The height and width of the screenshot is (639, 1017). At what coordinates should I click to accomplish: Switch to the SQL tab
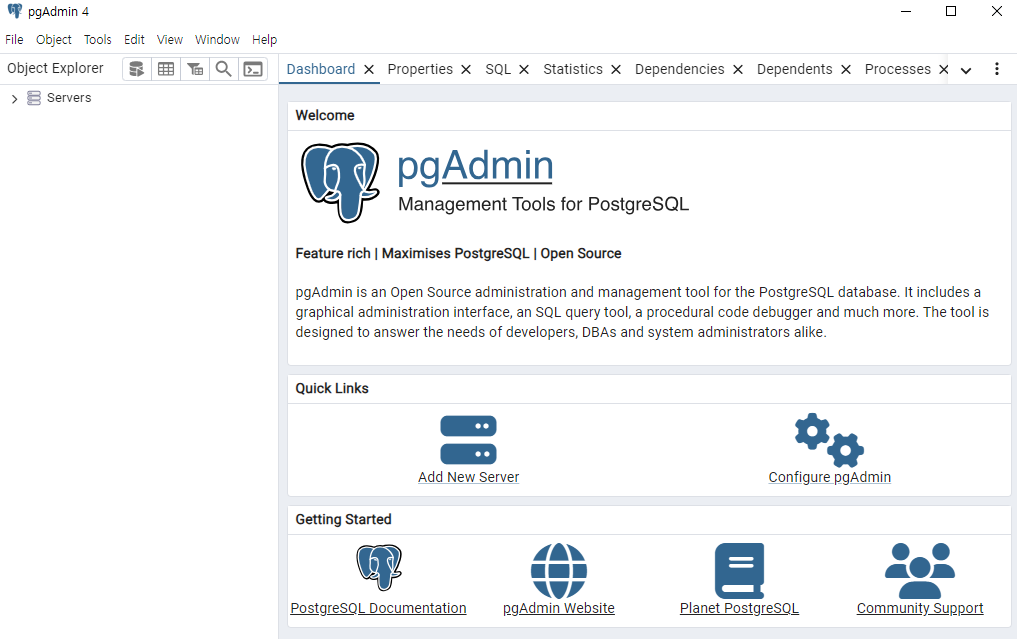tap(498, 69)
